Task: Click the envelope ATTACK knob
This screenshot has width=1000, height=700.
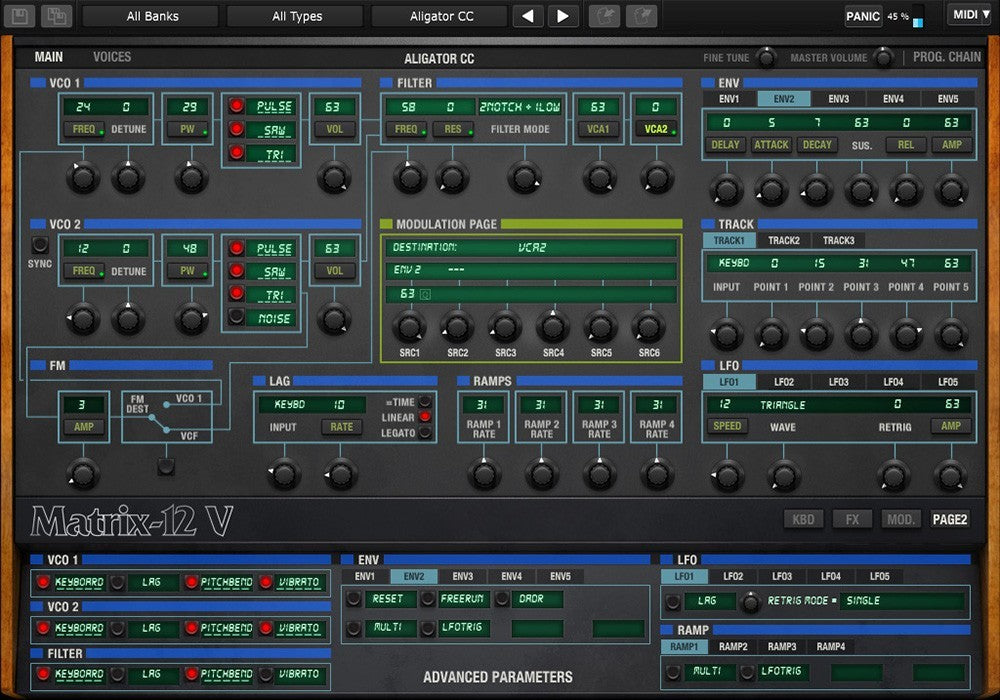Action: [x=771, y=189]
